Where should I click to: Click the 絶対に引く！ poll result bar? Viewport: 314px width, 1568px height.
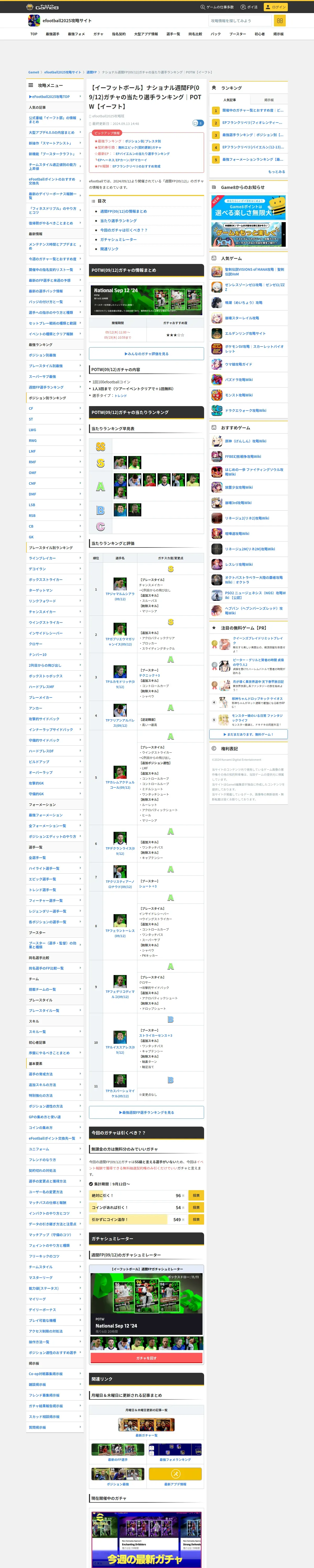(138, 1196)
